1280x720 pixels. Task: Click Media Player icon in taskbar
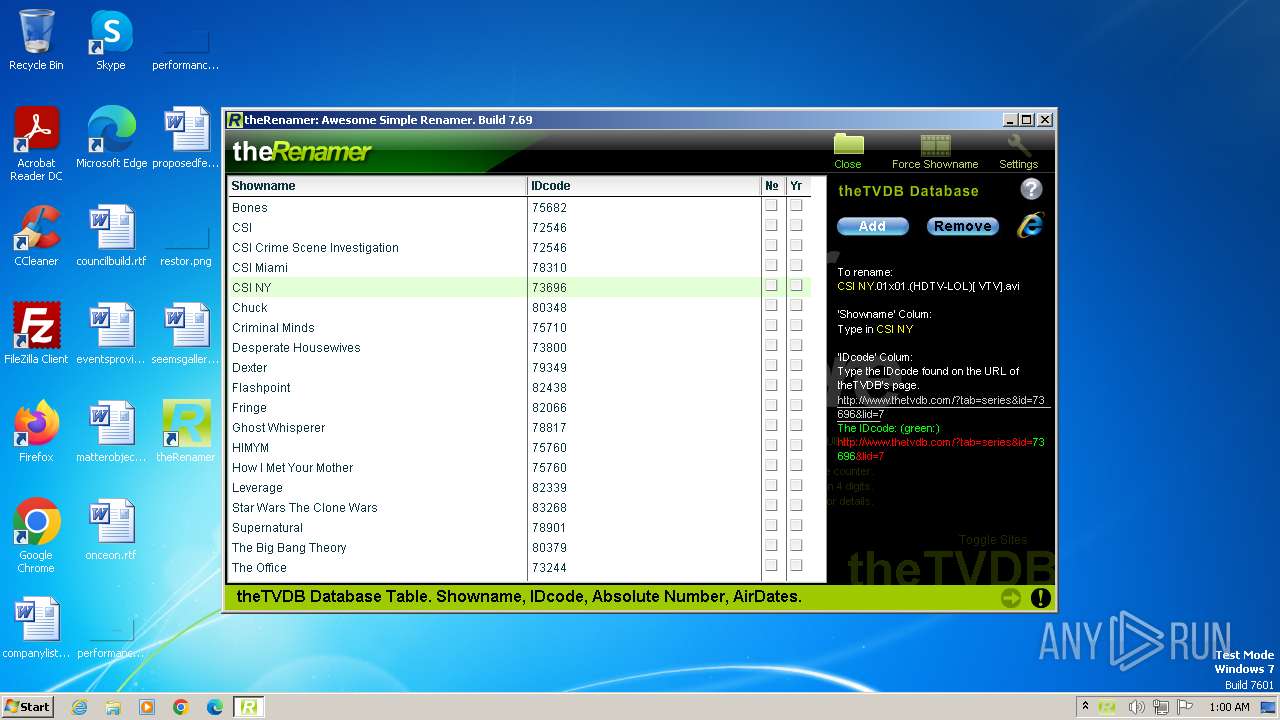147,707
